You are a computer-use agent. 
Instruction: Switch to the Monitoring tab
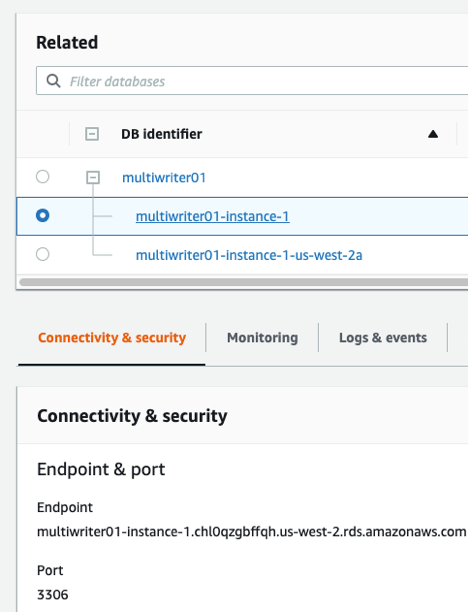[262, 338]
